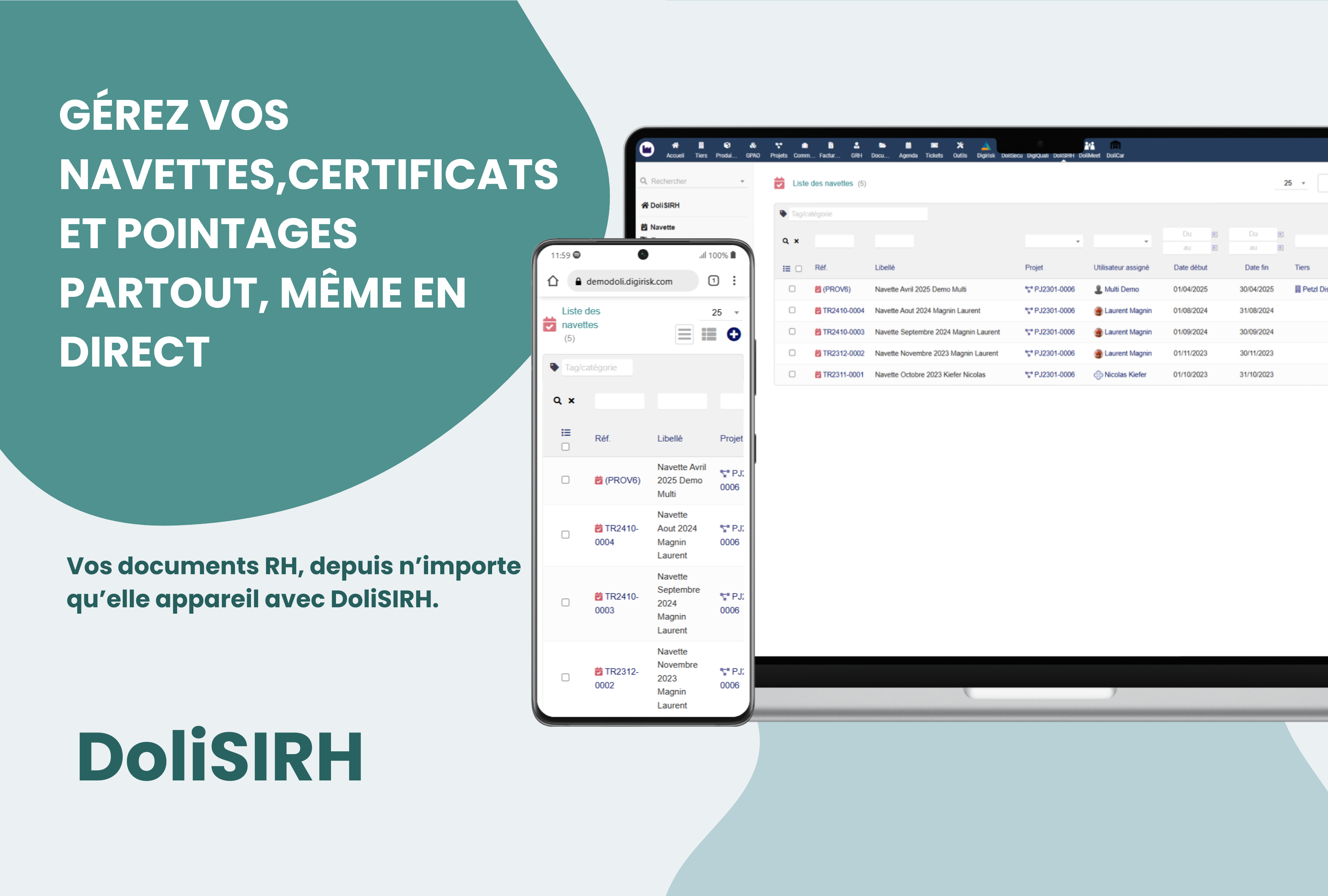Image resolution: width=1328 pixels, height=896 pixels.
Task: Switch to kanban grid view icon
Action: [x=709, y=334]
